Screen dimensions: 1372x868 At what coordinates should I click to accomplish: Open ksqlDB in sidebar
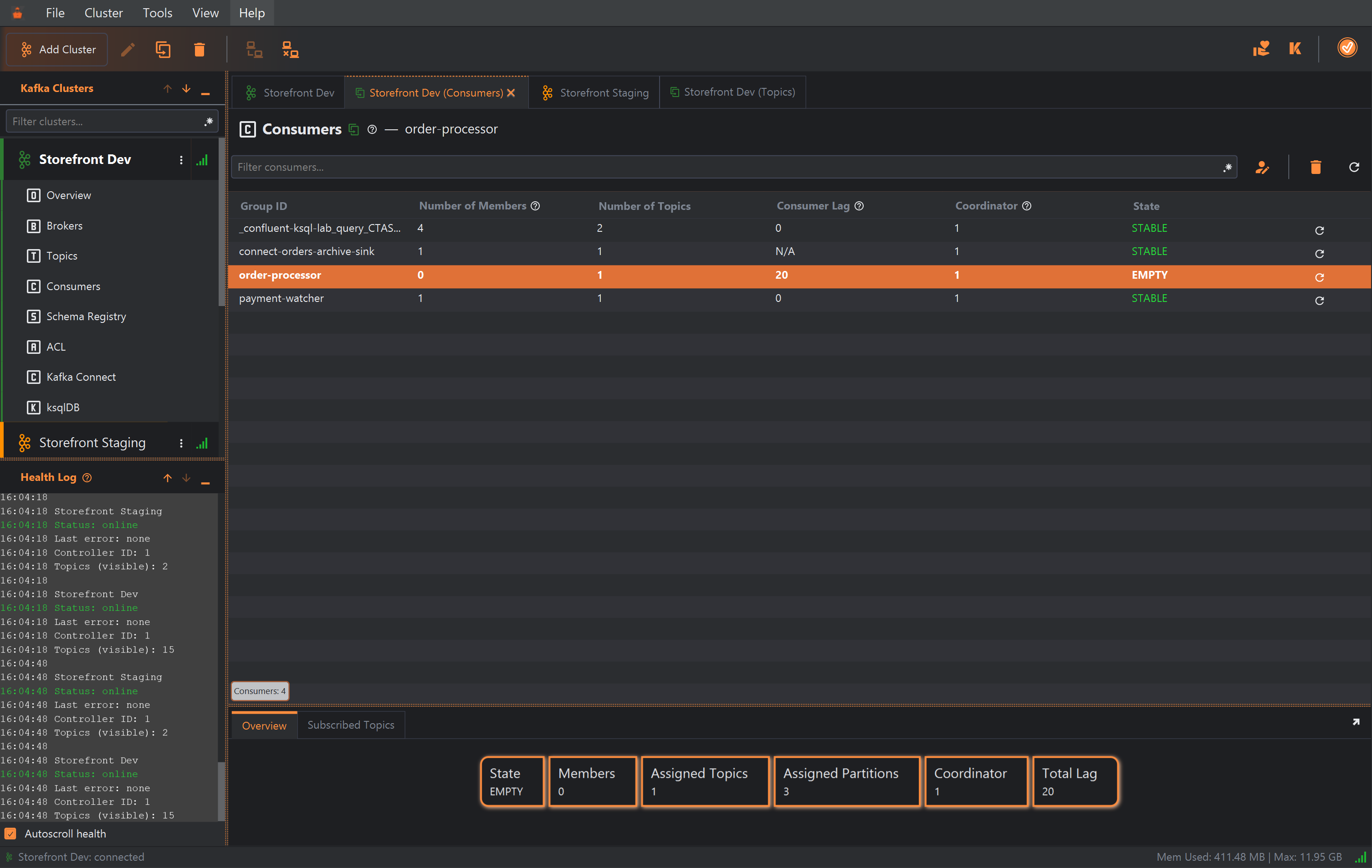[63, 408]
